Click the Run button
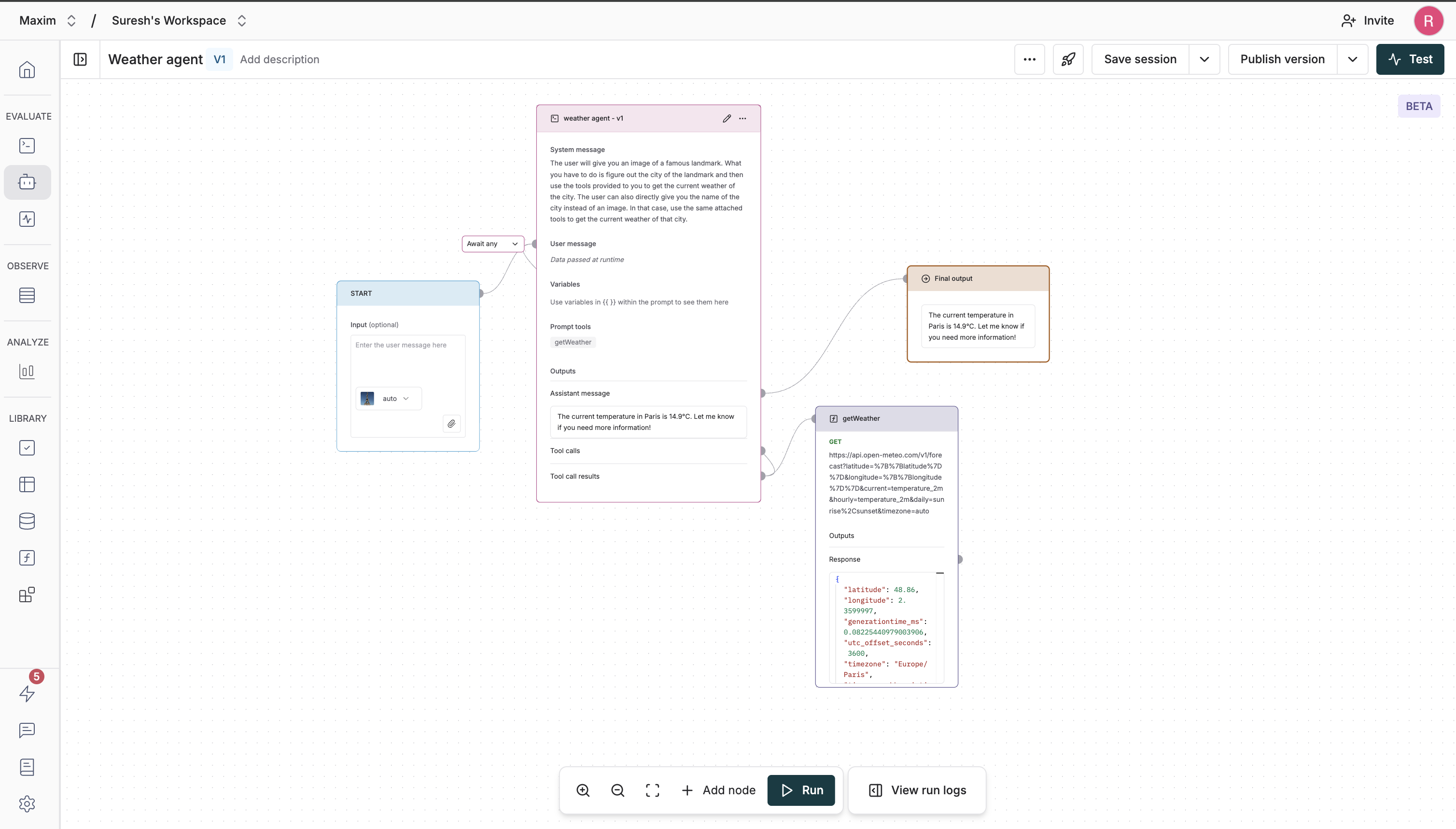1456x829 pixels. click(x=801, y=790)
